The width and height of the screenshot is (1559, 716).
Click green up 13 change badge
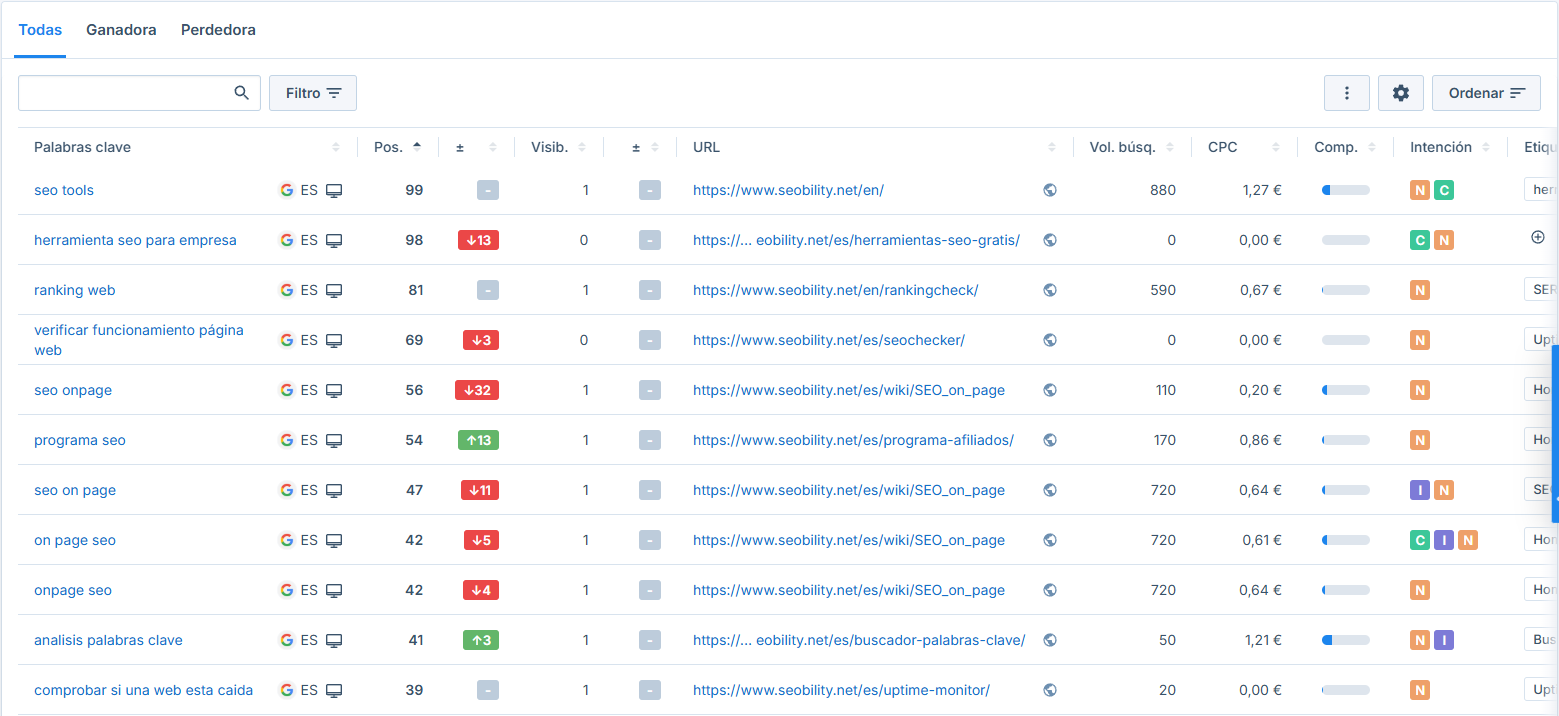pos(478,440)
